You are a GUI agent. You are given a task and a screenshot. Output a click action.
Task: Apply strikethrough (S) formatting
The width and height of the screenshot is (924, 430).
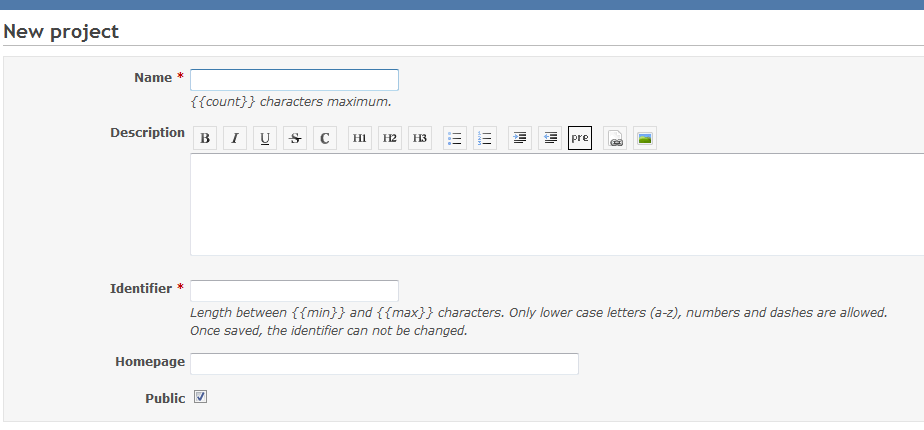pos(295,139)
